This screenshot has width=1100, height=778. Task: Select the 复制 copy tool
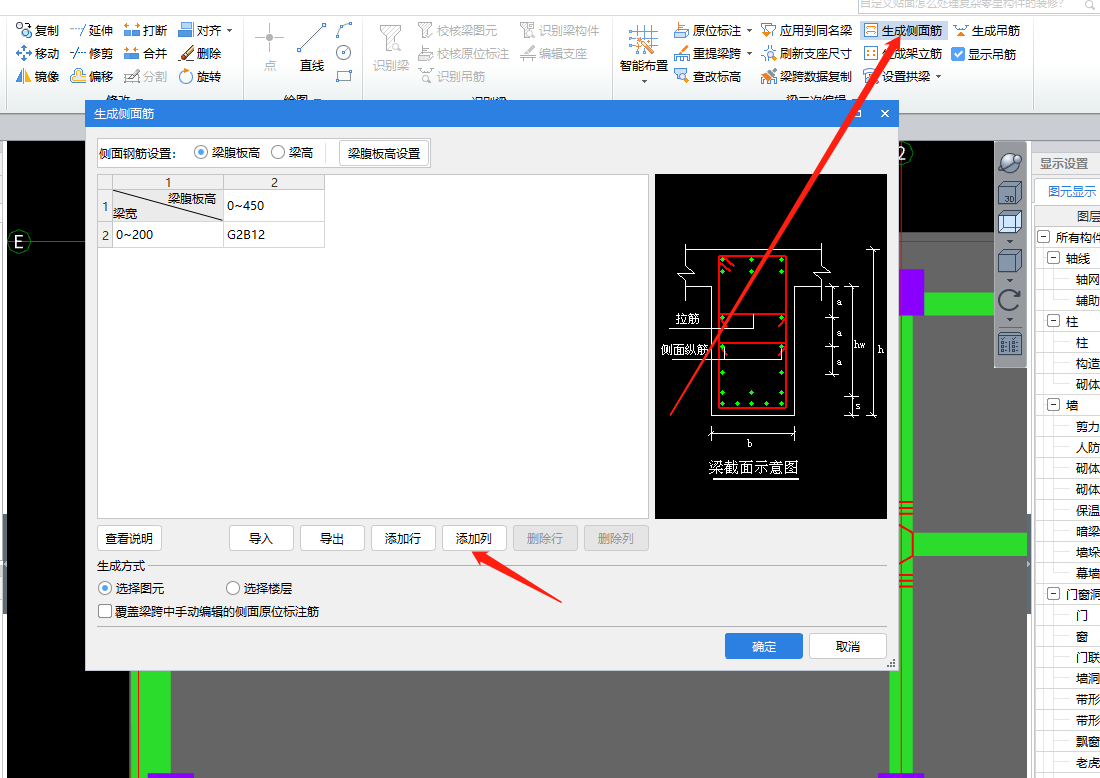coord(37,30)
